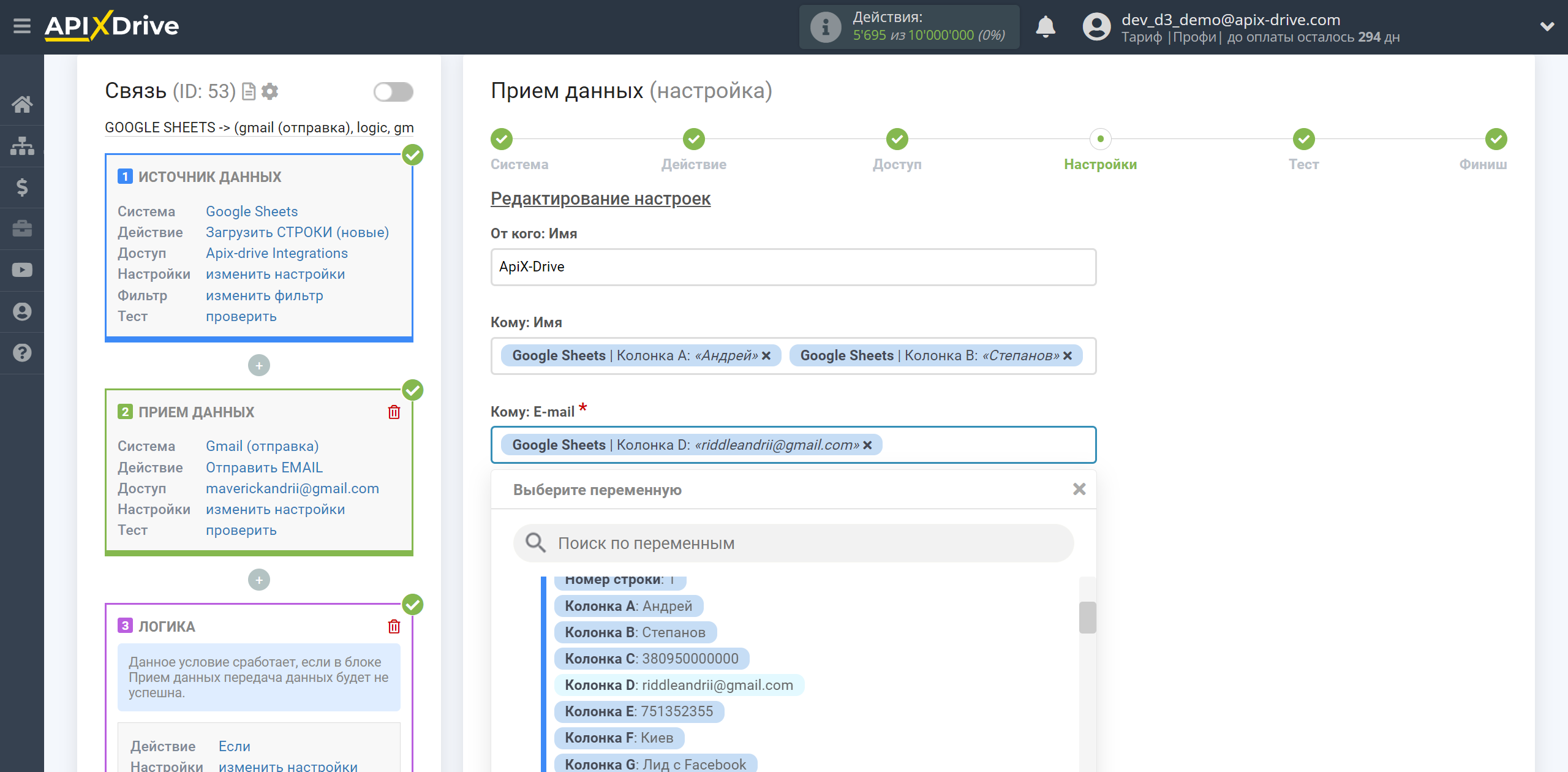Open the briefcase sidebar icon
Viewport: 1568px width, 772px height.
(x=22, y=229)
